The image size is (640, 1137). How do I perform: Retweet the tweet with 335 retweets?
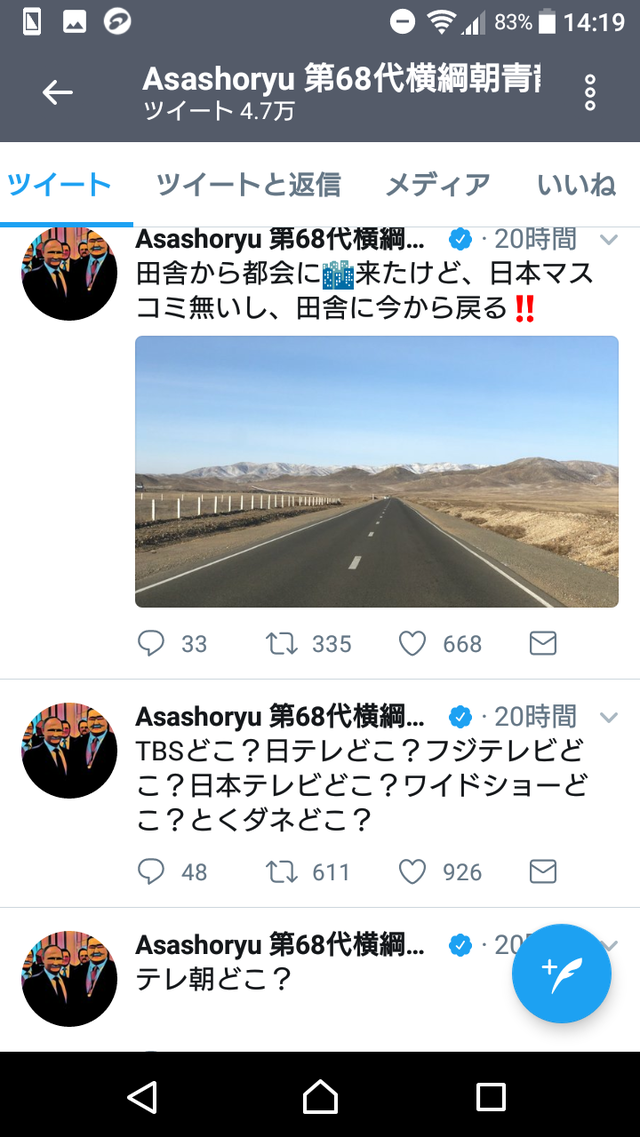(281, 643)
